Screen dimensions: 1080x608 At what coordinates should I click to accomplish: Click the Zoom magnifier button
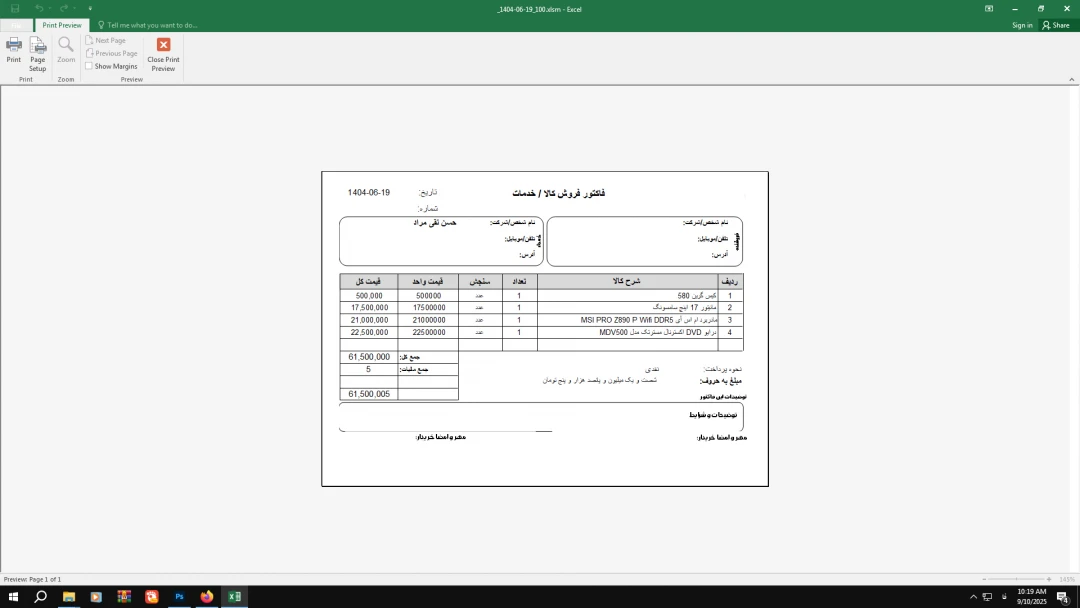pos(66,51)
